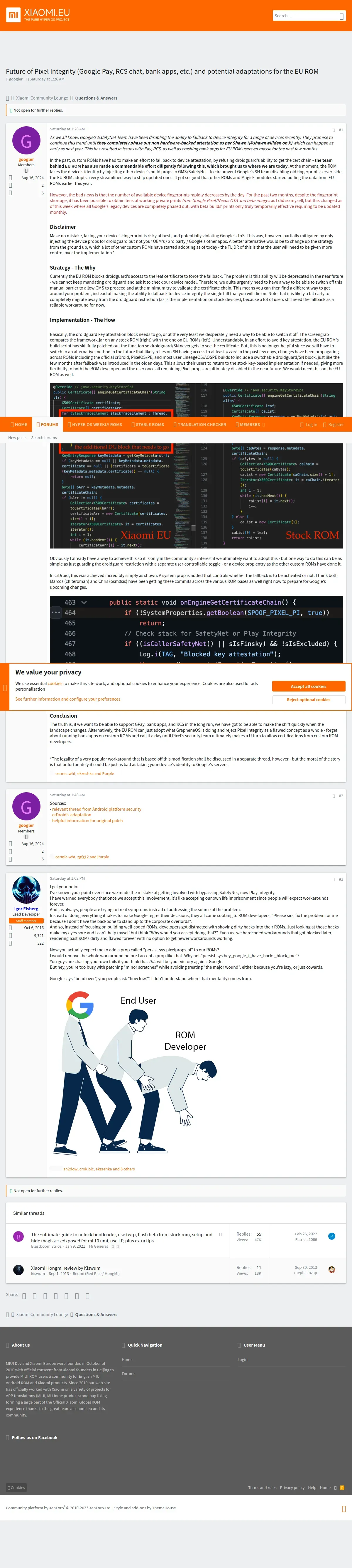This screenshot has width=352, height=1568.
Task: Click Register in the navigation bar
Action: coord(333,424)
